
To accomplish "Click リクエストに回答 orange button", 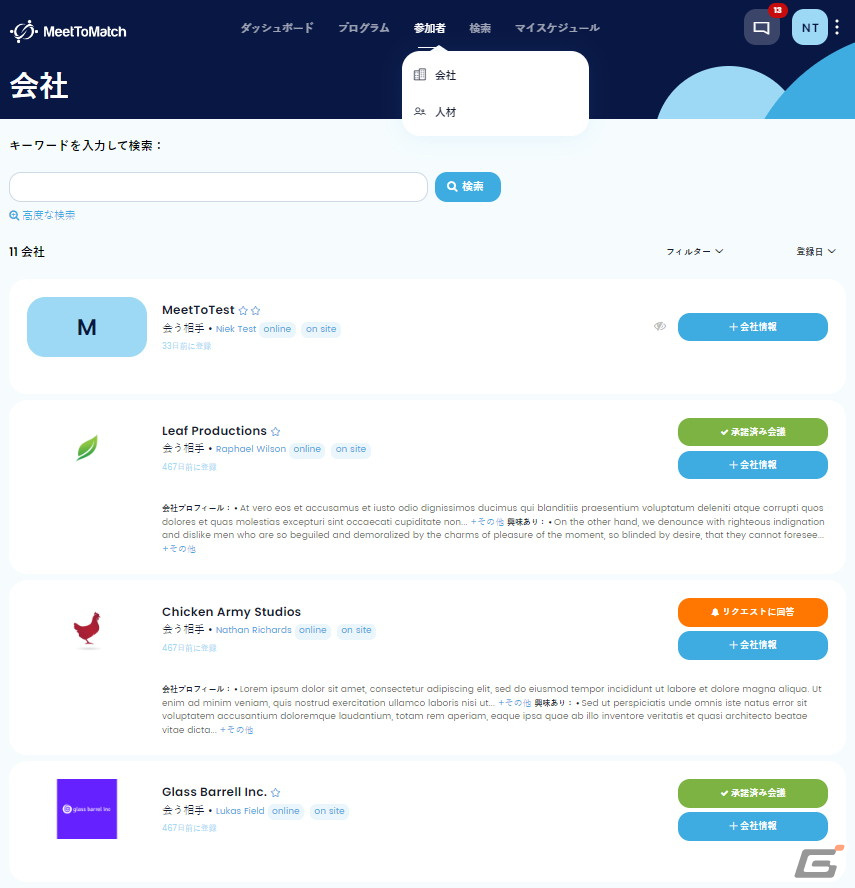I will coord(753,612).
